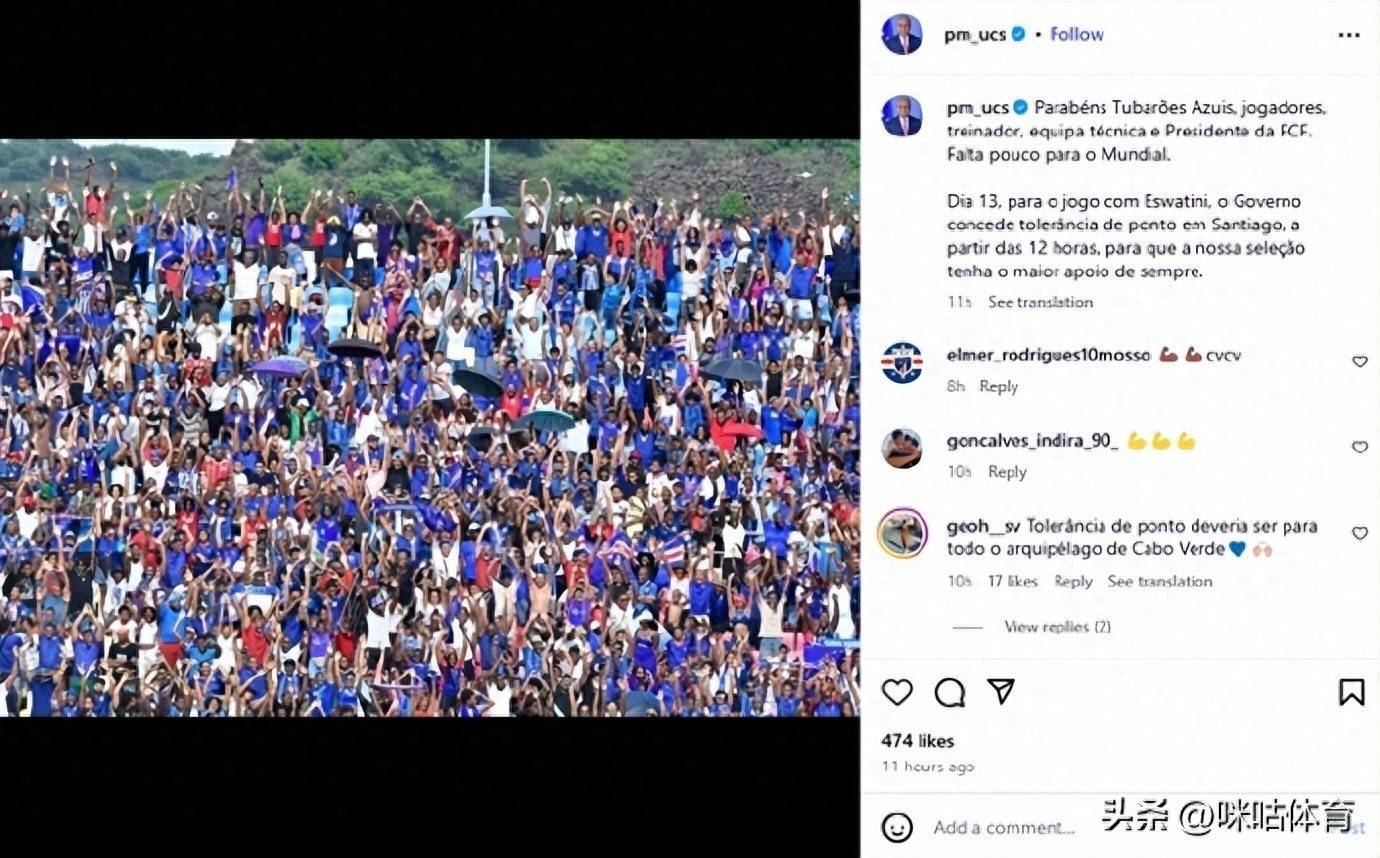Save post with bookmark icon
1380x858 pixels.
[1351, 692]
